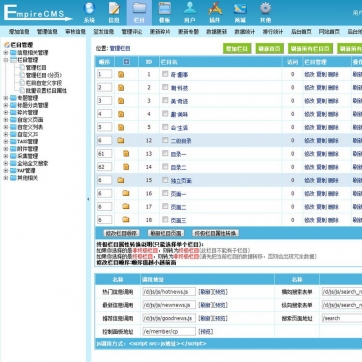Click the file icon in ID 14 row
This screenshot has height=362, width=362.
point(126,167)
